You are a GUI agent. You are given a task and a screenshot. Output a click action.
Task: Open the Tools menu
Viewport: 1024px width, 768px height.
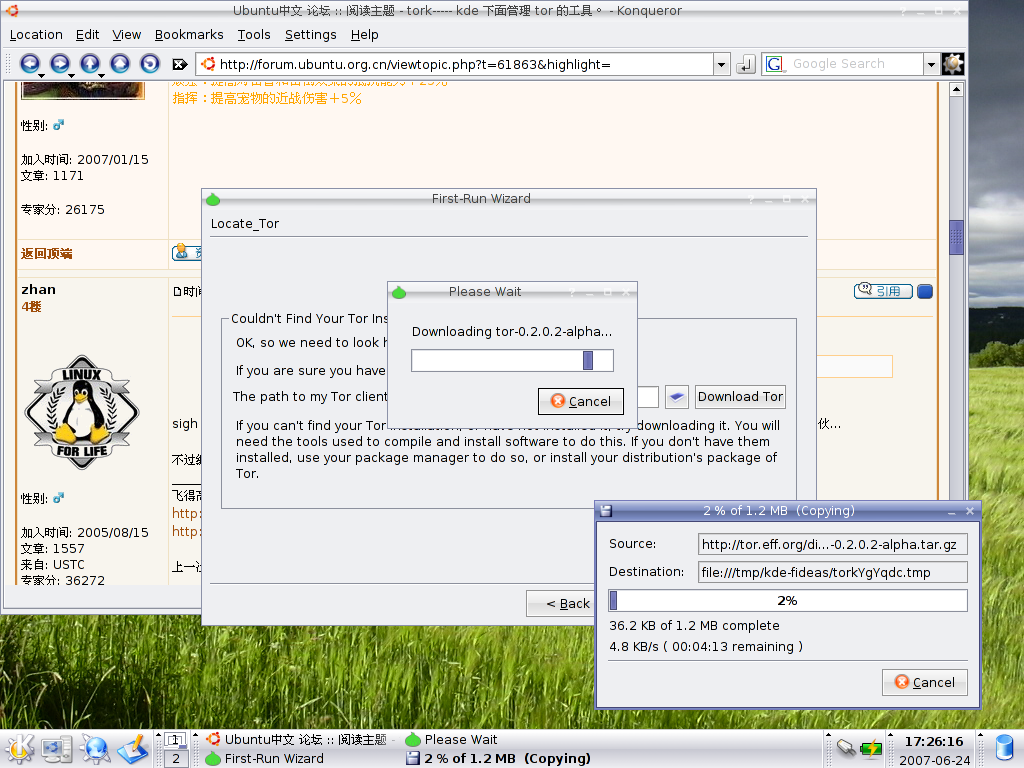click(254, 35)
